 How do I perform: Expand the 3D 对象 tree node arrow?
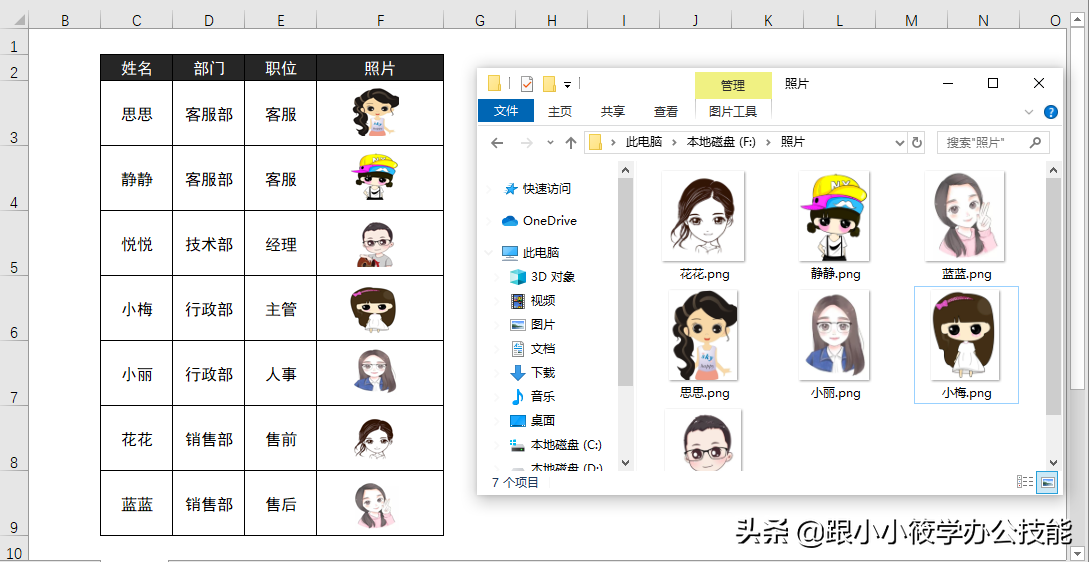498,276
